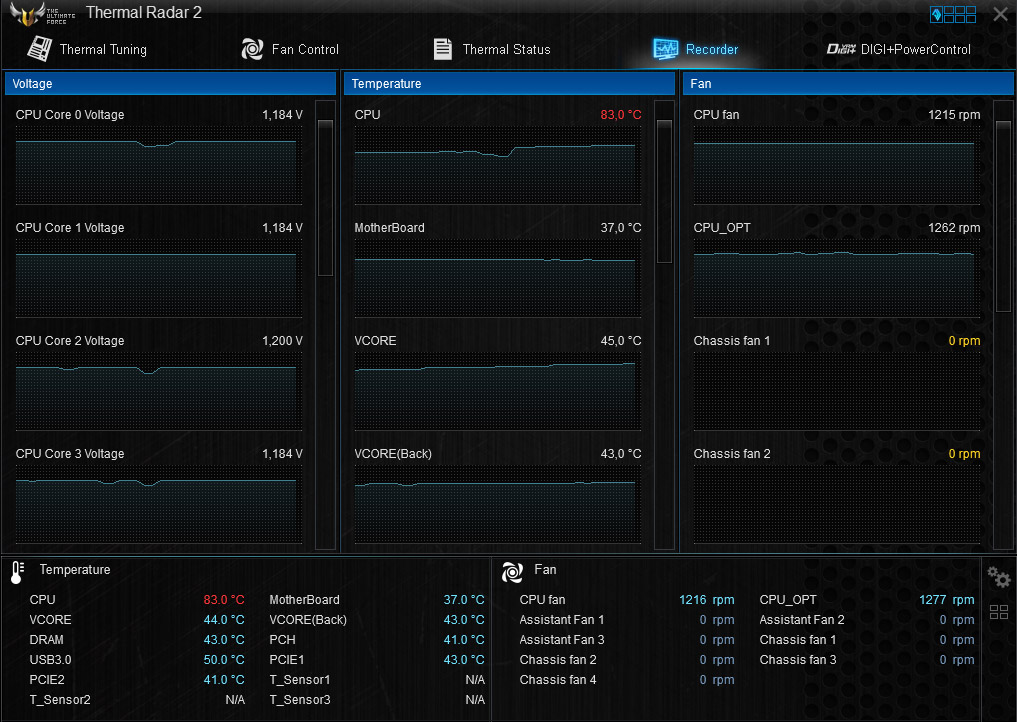Click the Thermal Tuning motherboard icon
Viewport: 1017px width, 722px height.
pos(40,49)
